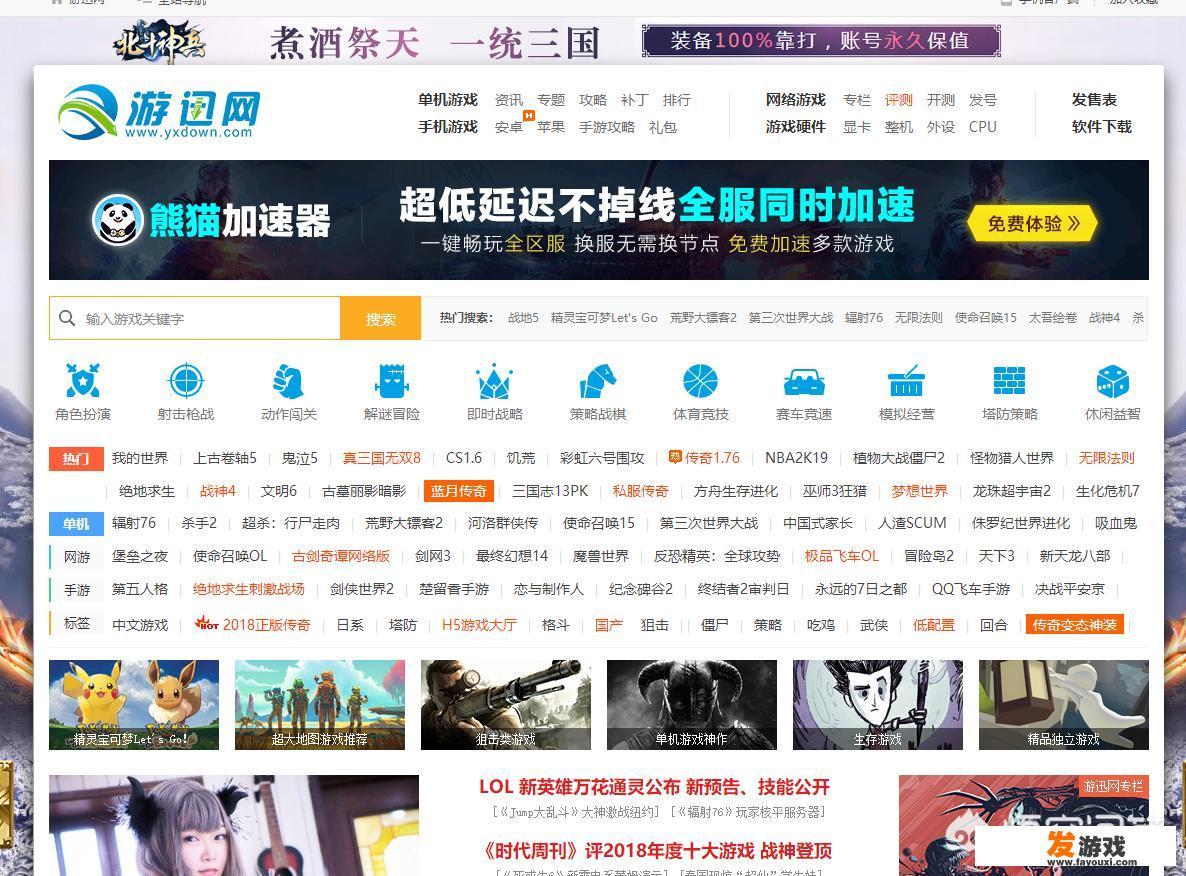Open the 策略战棋 horse icon
This screenshot has height=876, width=1186.
click(x=598, y=381)
